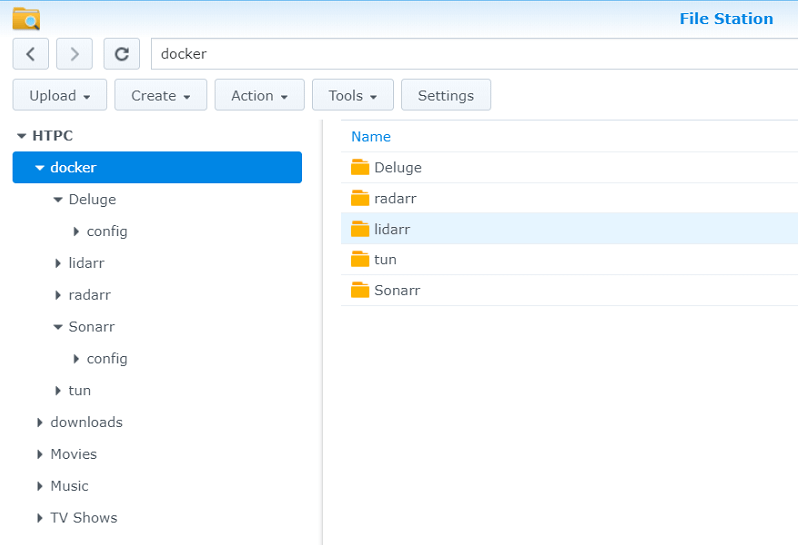This screenshot has height=545, width=798.
Task: Expand the Movies shared folder
Action: pos(39,454)
